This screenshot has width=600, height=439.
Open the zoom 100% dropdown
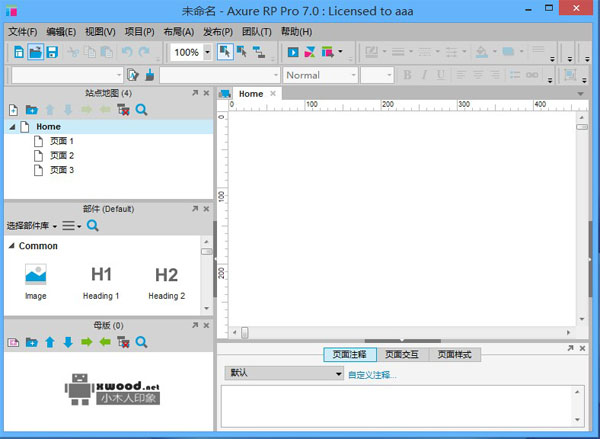(207, 52)
